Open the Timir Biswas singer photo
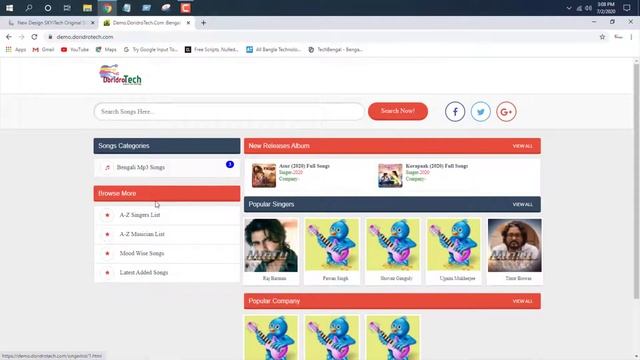640x360 pixels. point(515,245)
